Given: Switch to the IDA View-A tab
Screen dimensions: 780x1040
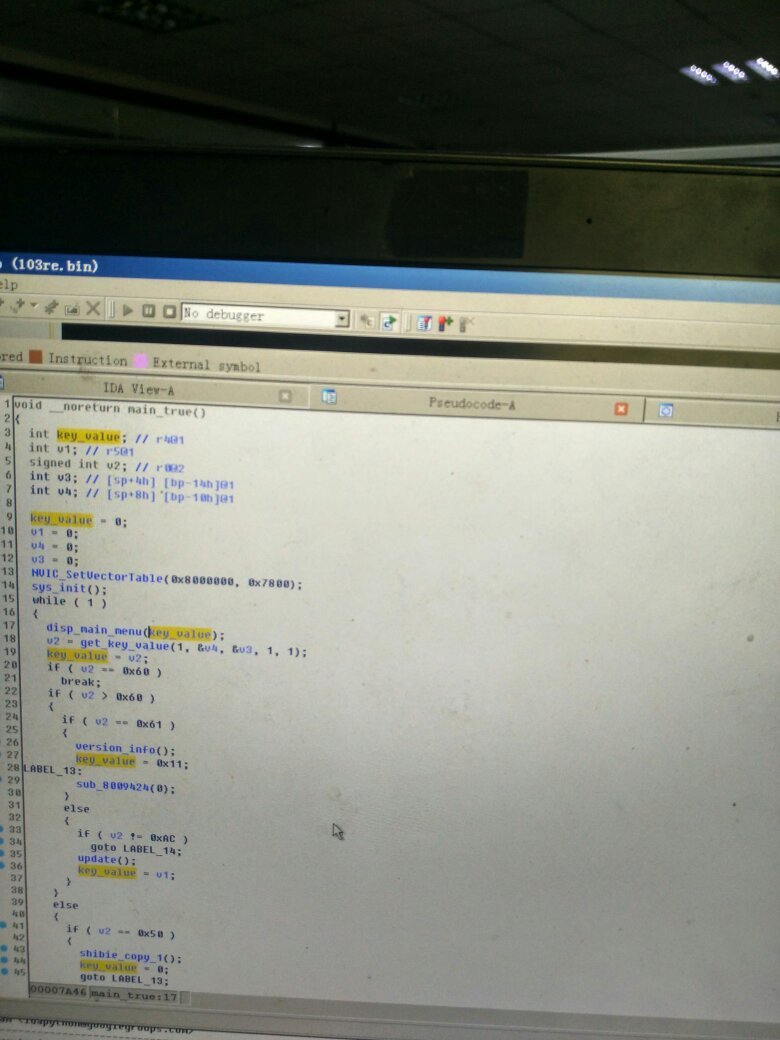Looking at the screenshot, I should click(139, 389).
